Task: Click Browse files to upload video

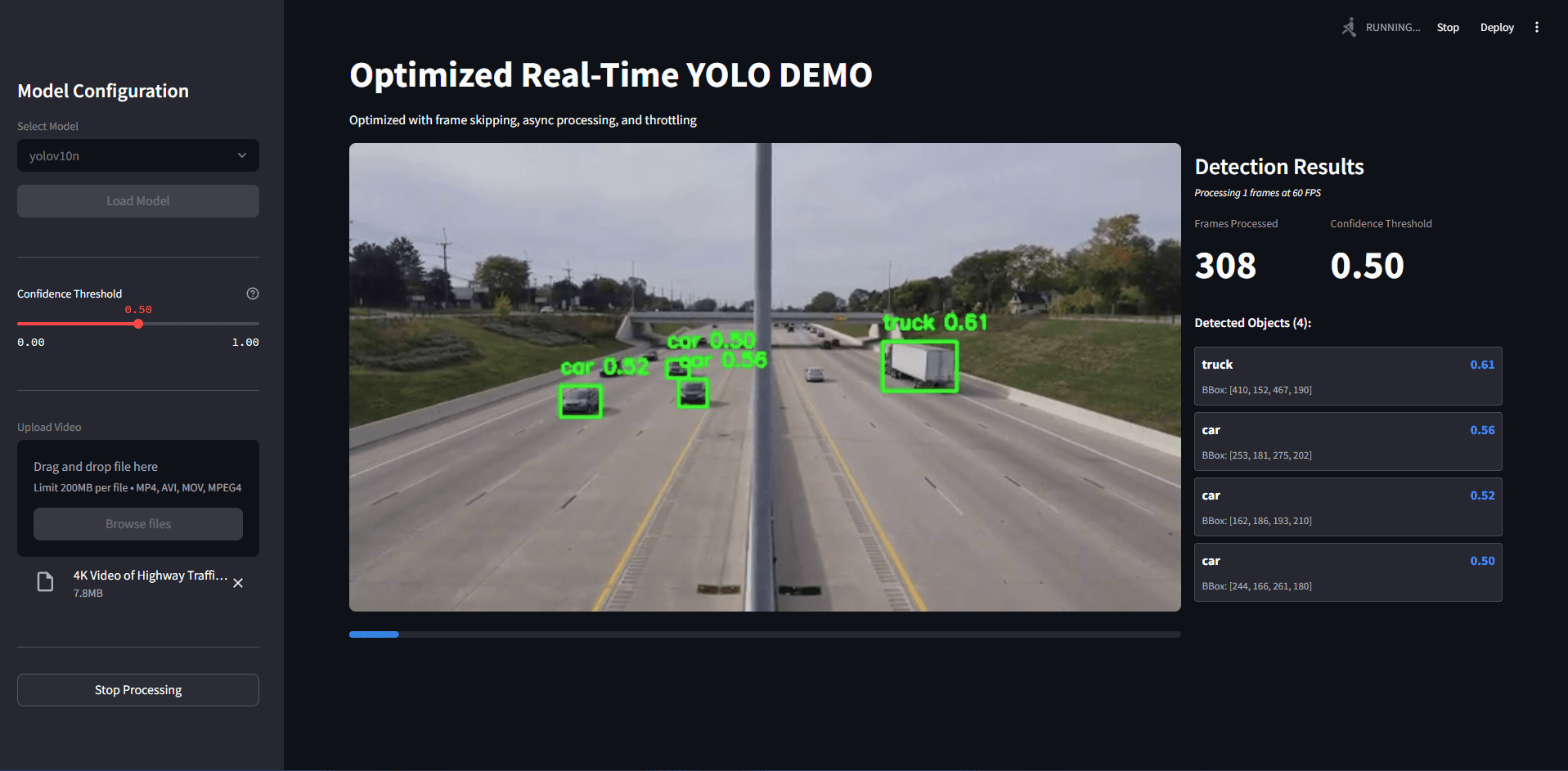Action: coord(137,524)
